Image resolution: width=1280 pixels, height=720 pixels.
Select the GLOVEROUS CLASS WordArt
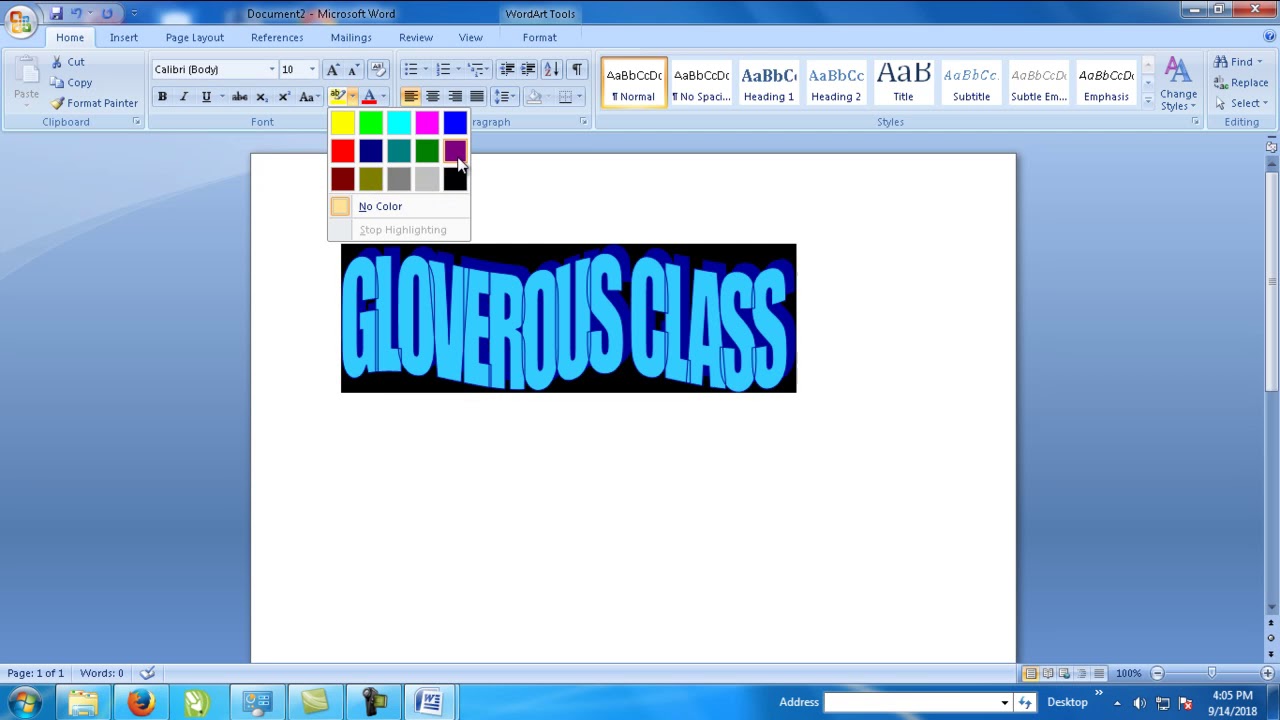point(568,318)
